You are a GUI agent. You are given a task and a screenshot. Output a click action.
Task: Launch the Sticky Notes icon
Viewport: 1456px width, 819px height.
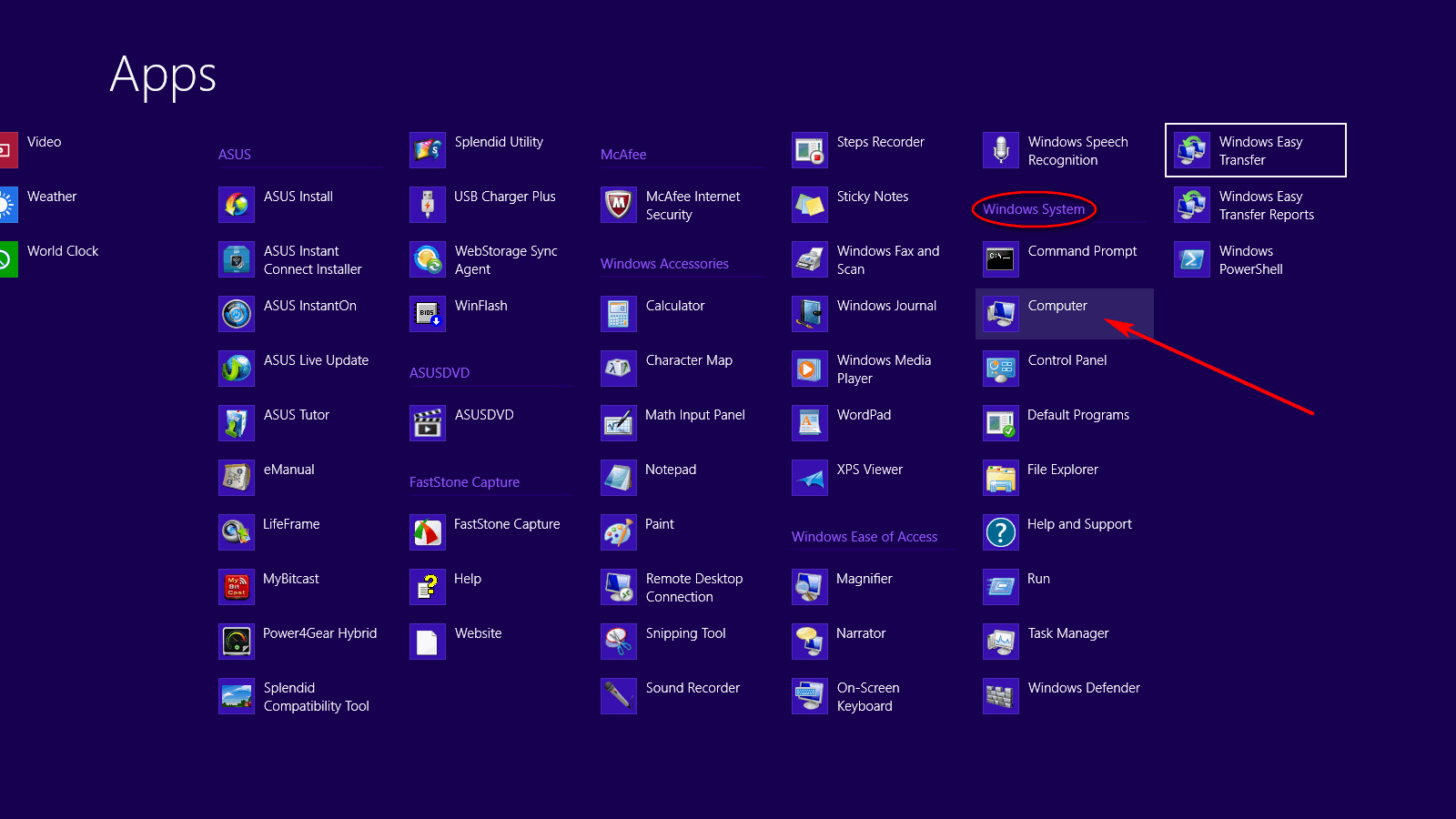pyautogui.click(x=810, y=205)
